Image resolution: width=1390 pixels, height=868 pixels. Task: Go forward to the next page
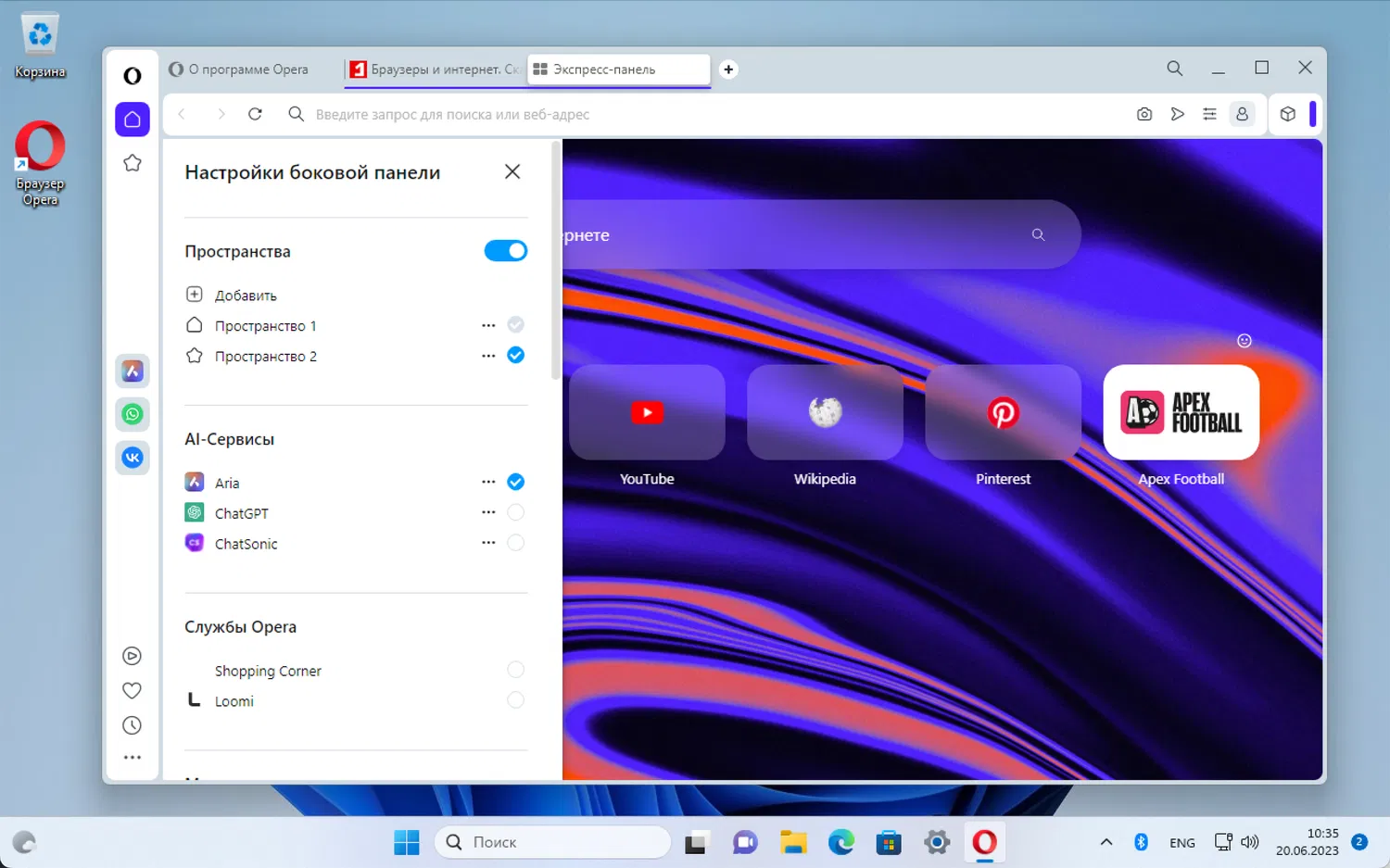[221, 114]
